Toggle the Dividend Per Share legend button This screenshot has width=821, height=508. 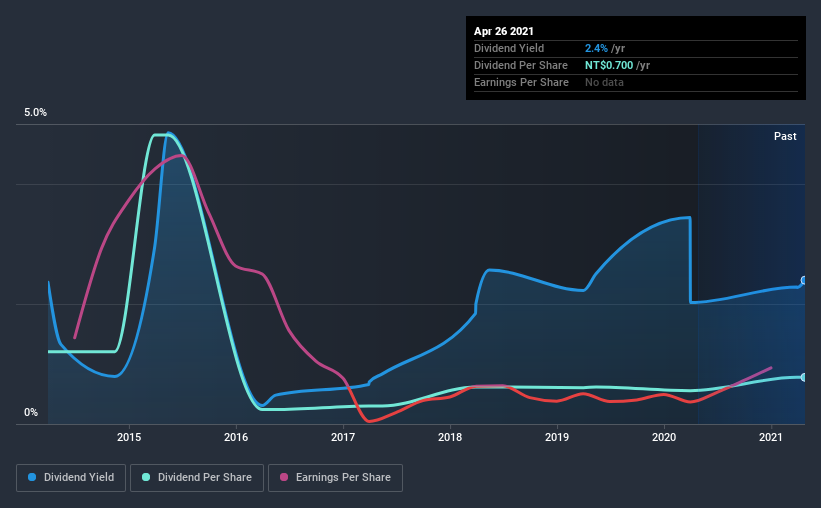coord(197,478)
